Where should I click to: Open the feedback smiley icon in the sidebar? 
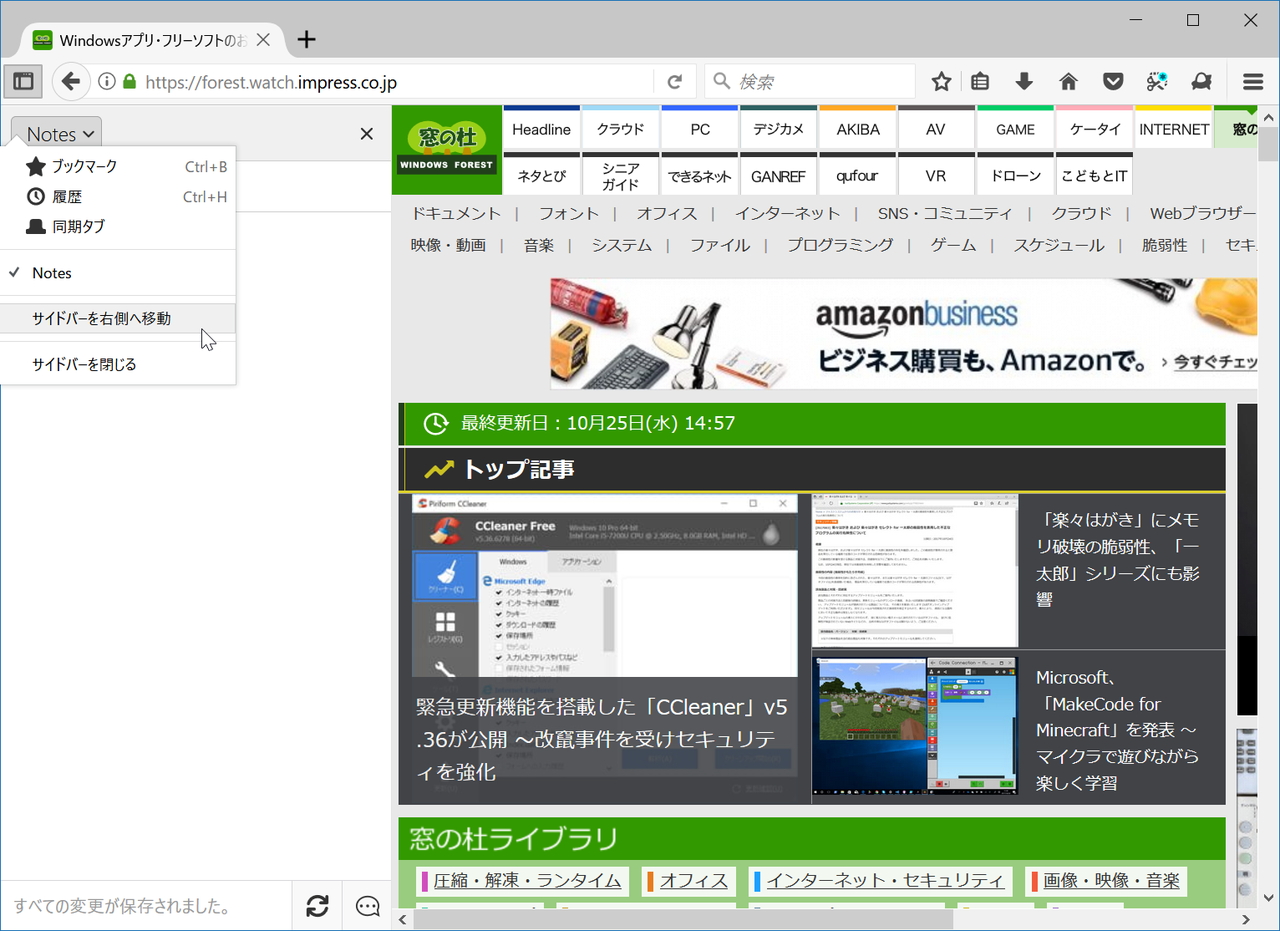(366, 905)
